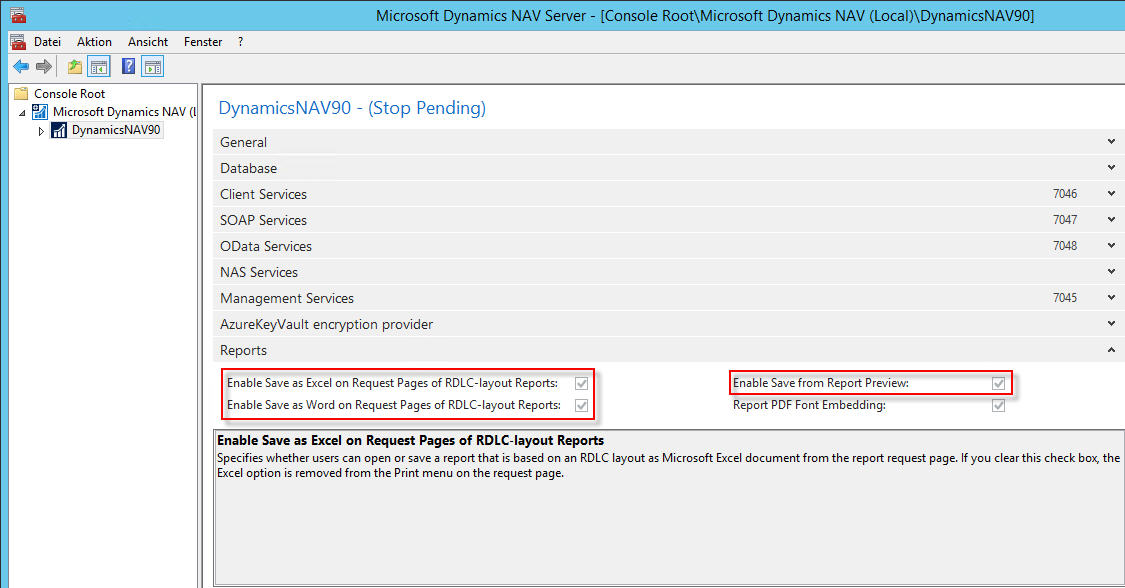Viewport: 1125px width, 588px height.
Task: Click the Forward arrow toolbar icon
Action: [x=44, y=67]
